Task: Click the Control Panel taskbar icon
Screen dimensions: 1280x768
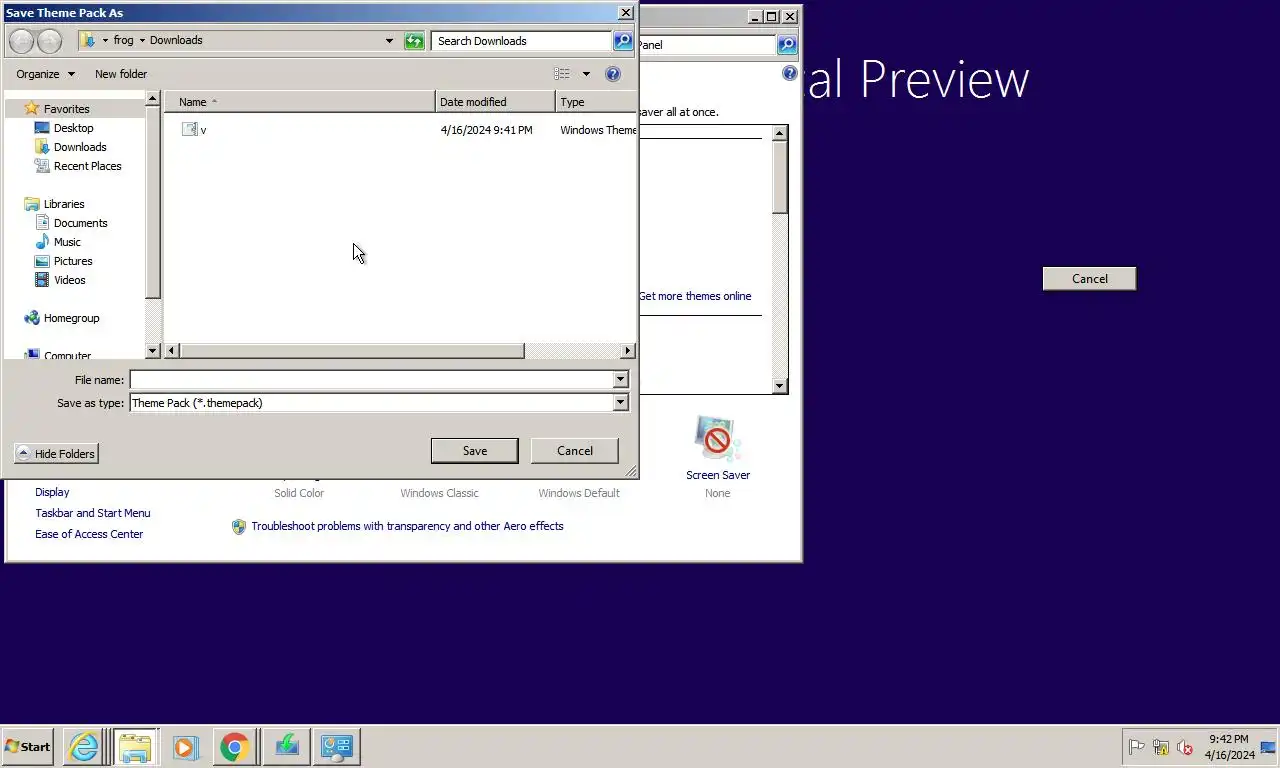Action: click(336, 747)
